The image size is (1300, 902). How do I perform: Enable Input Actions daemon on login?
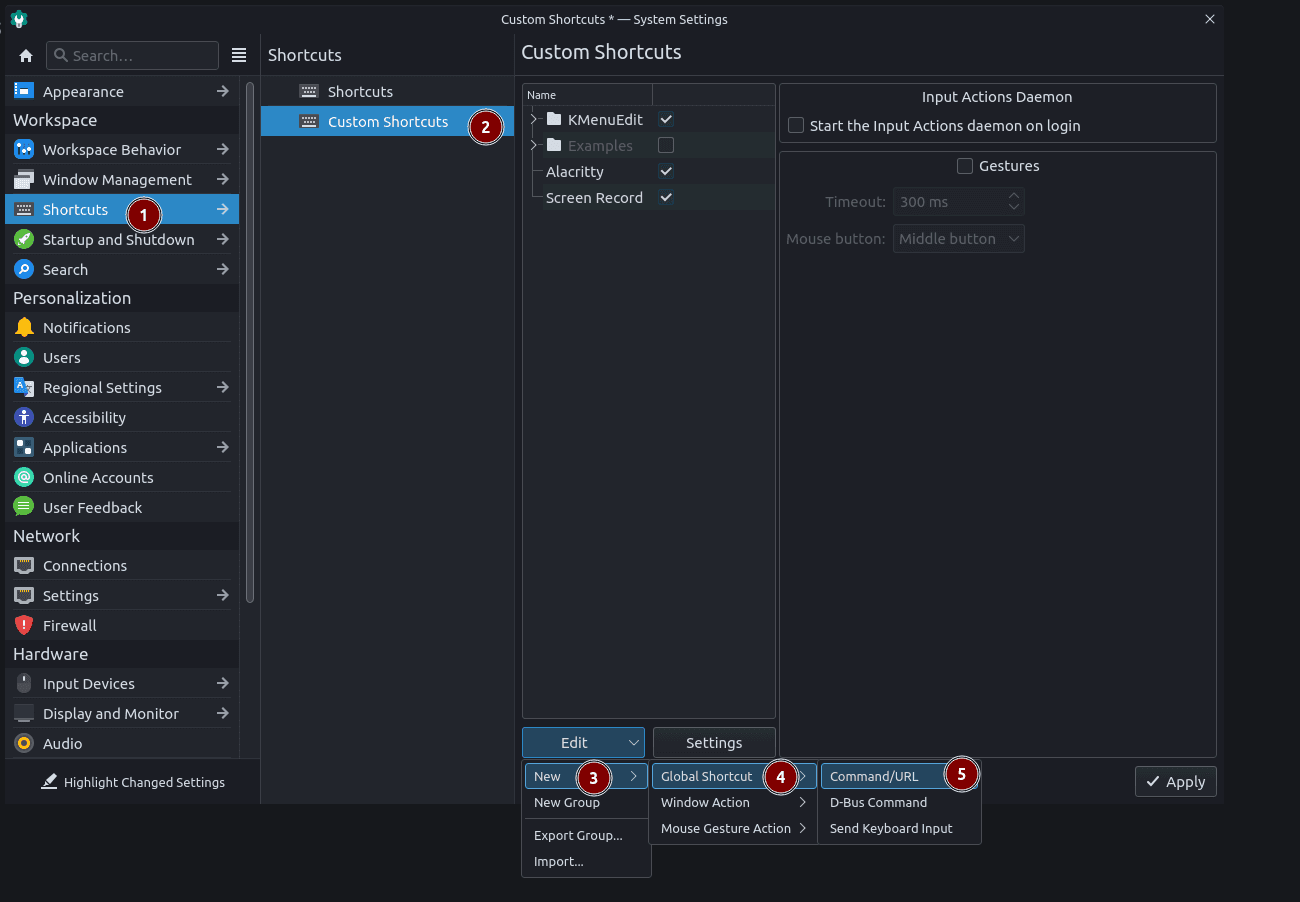pyautogui.click(x=796, y=126)
